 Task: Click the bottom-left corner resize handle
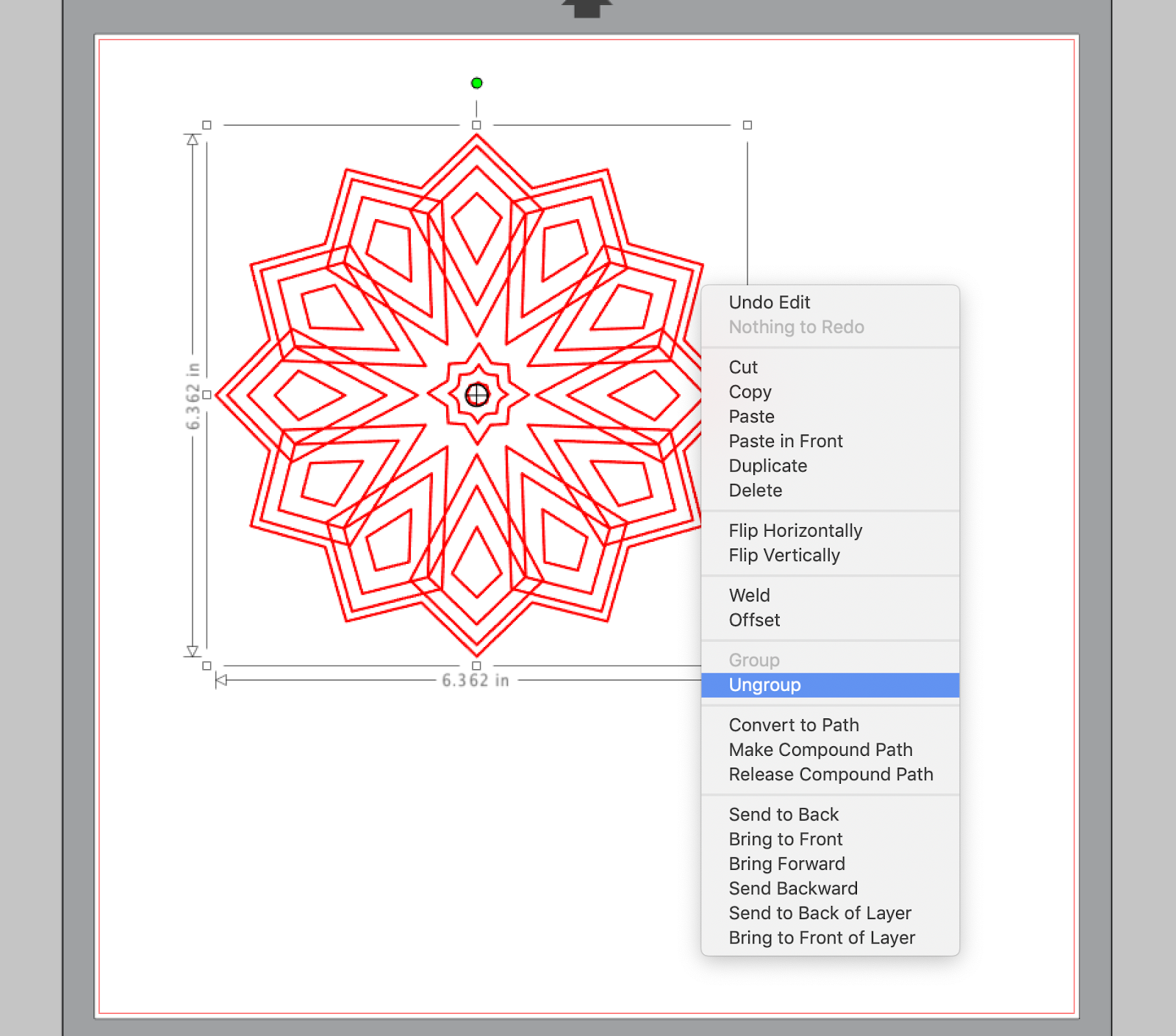[207, 664]
